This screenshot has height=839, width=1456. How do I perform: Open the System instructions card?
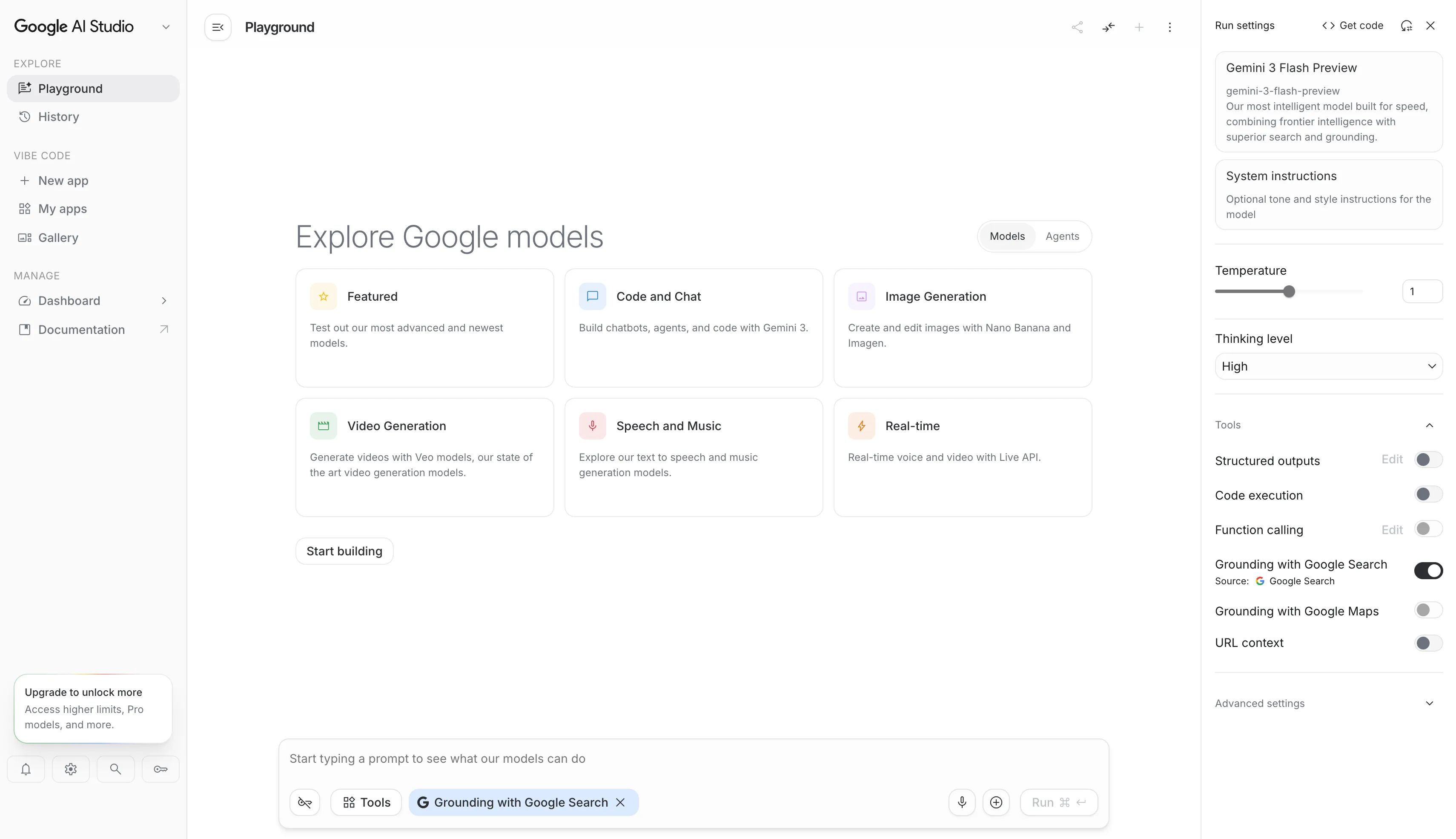1329,195
